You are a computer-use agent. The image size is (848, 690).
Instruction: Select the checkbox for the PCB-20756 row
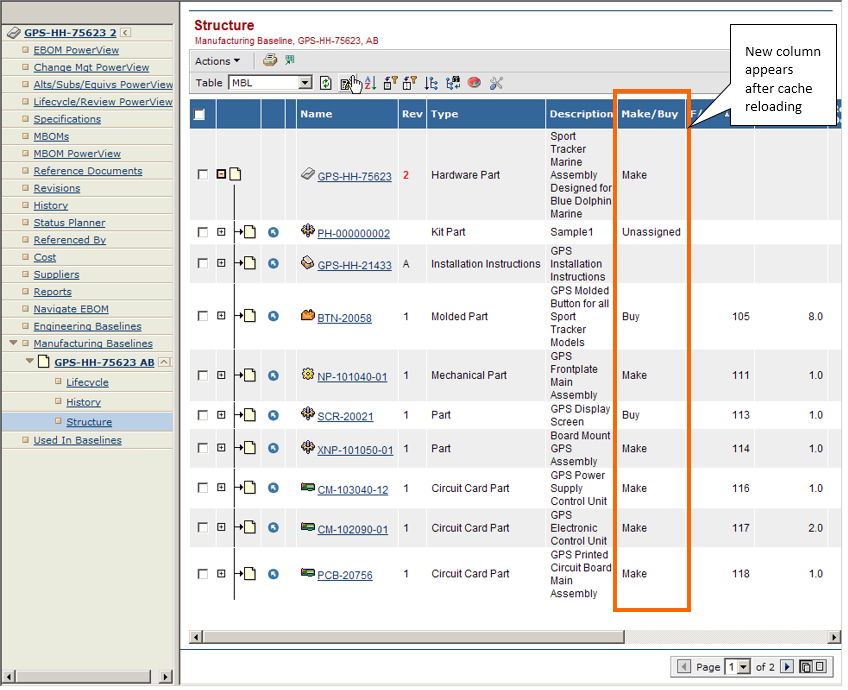point(203,574)
